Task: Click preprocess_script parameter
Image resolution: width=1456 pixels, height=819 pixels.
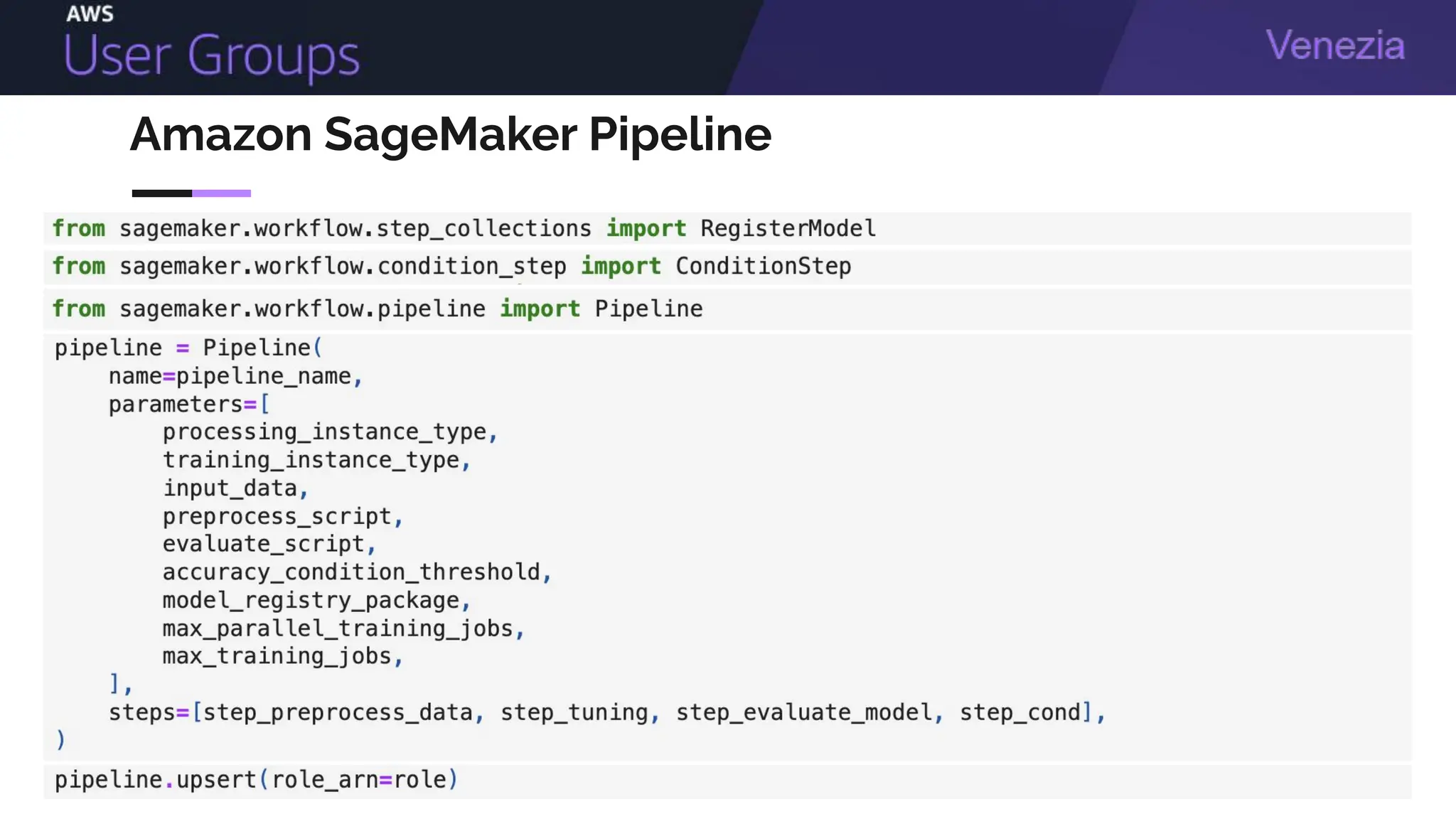Action: click(x=277, y=516)
